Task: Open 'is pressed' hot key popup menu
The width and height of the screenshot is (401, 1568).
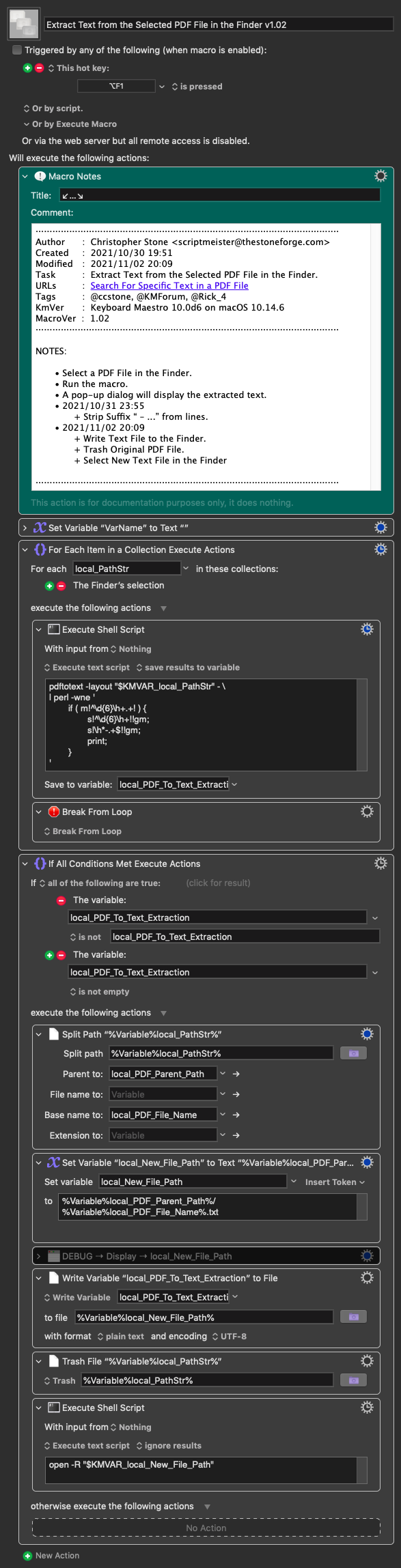Action: click(x=197, y=87)
